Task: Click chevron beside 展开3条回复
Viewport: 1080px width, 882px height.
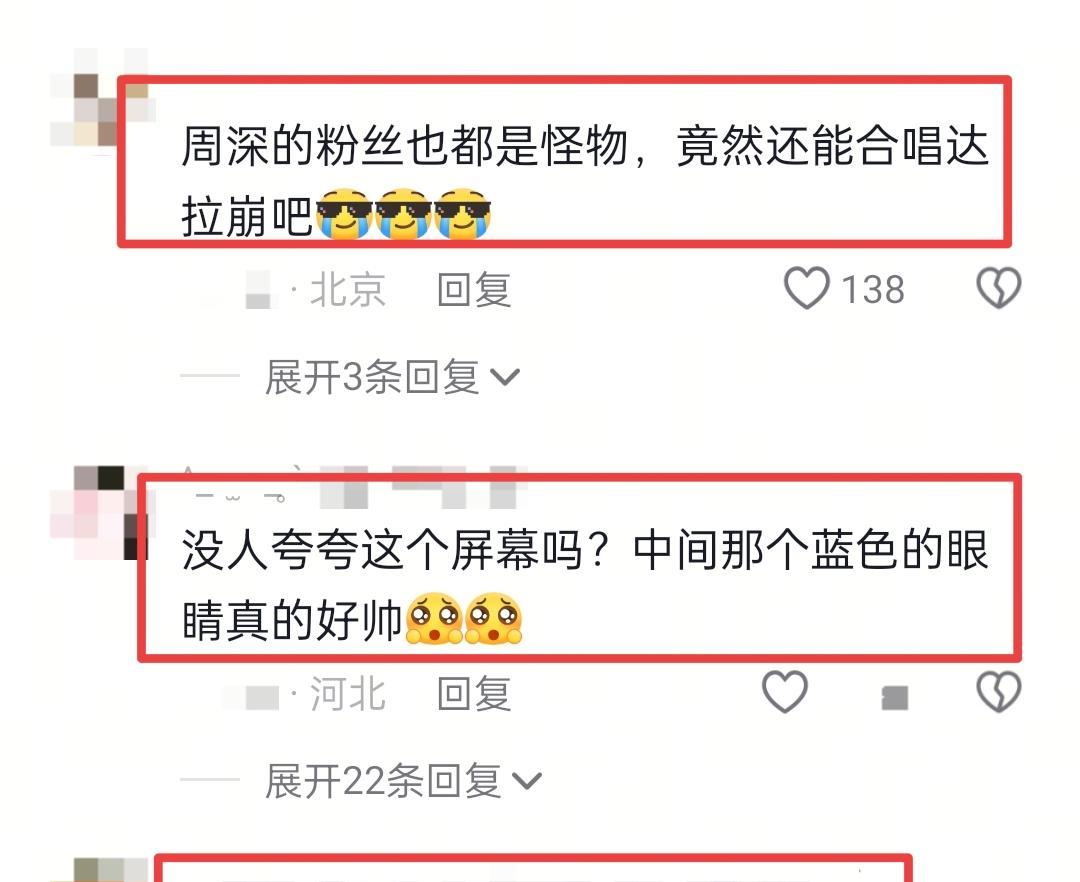Action: [505, 377]
